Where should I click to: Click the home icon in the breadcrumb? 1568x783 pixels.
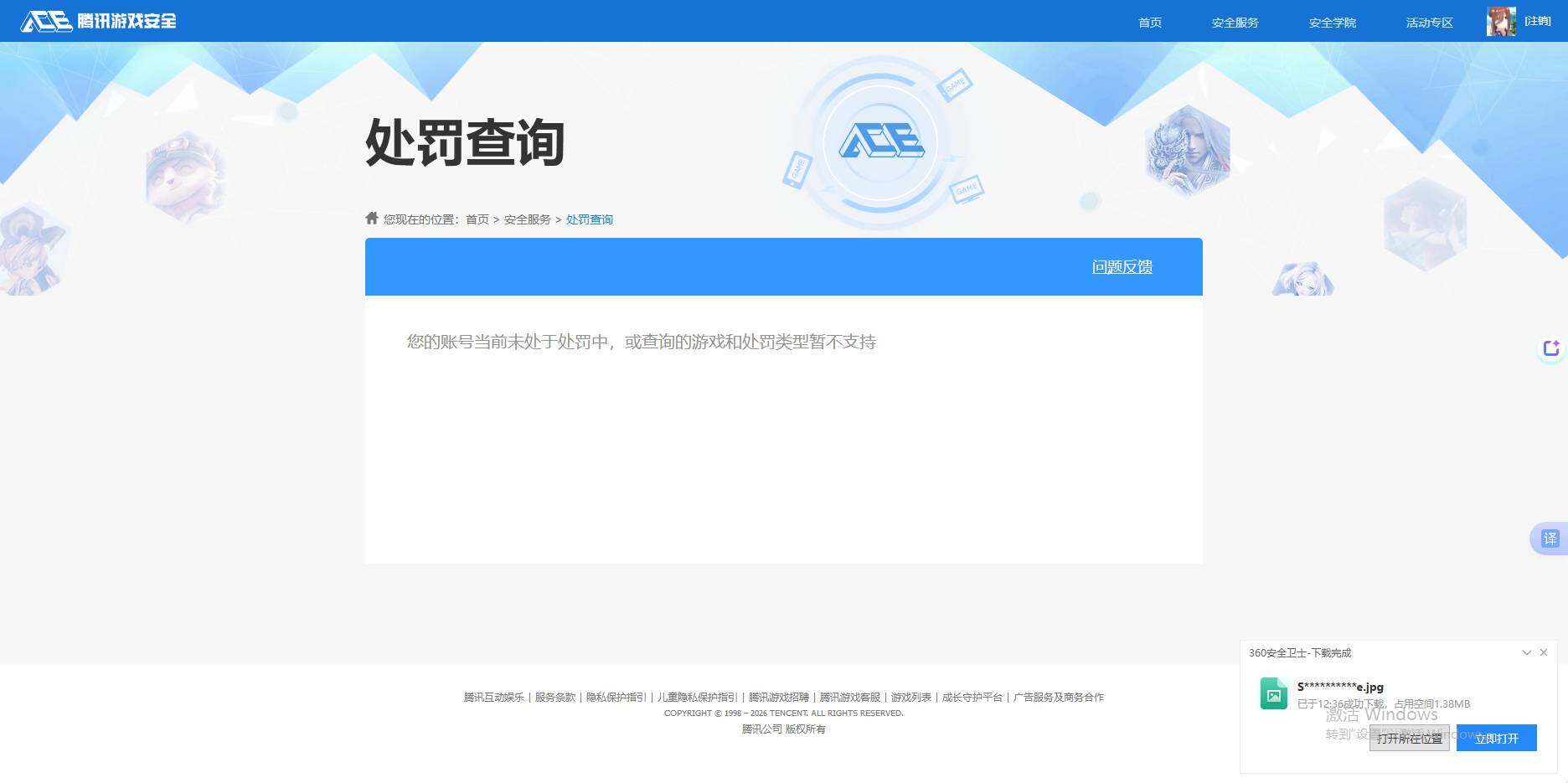click(x=371, y=217)
